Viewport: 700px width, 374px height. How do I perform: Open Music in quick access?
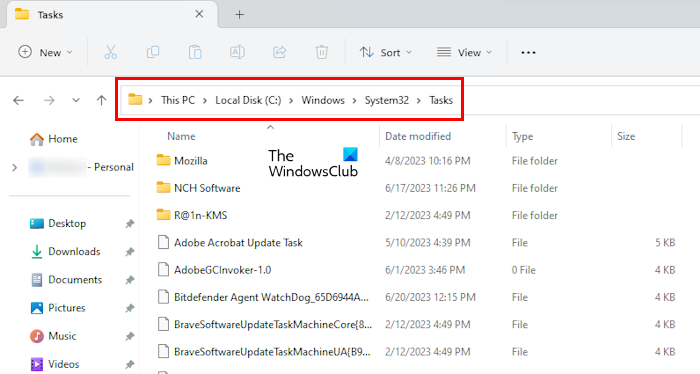pyautogui.click(x=53, y=336)
